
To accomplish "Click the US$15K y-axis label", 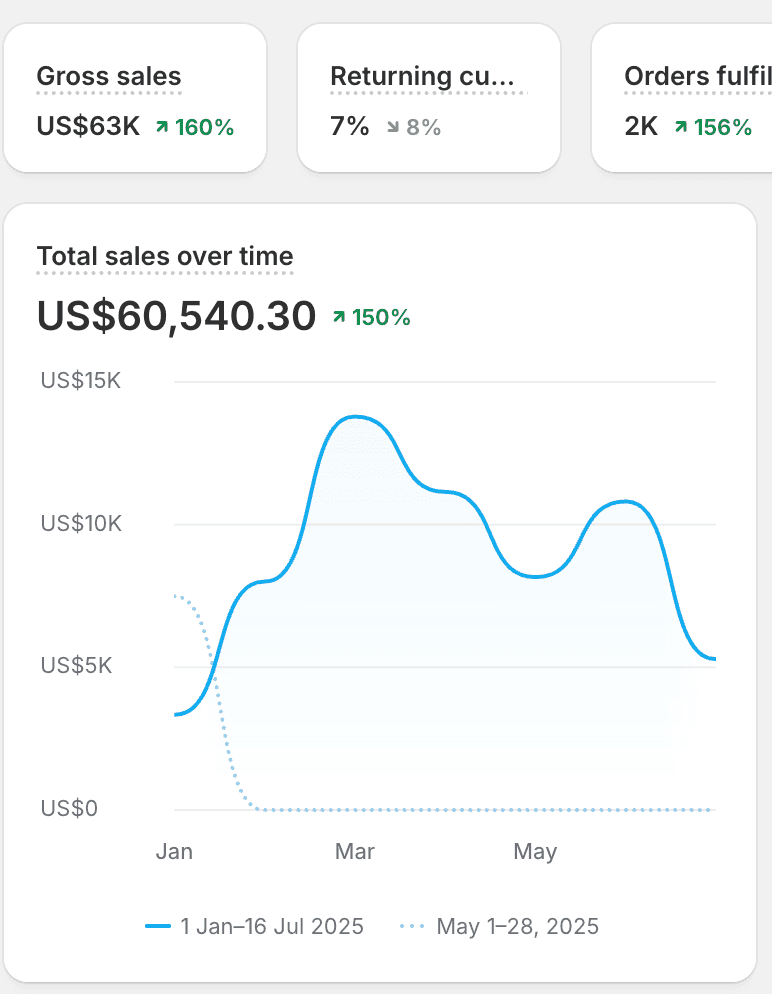I will point(81,381).
